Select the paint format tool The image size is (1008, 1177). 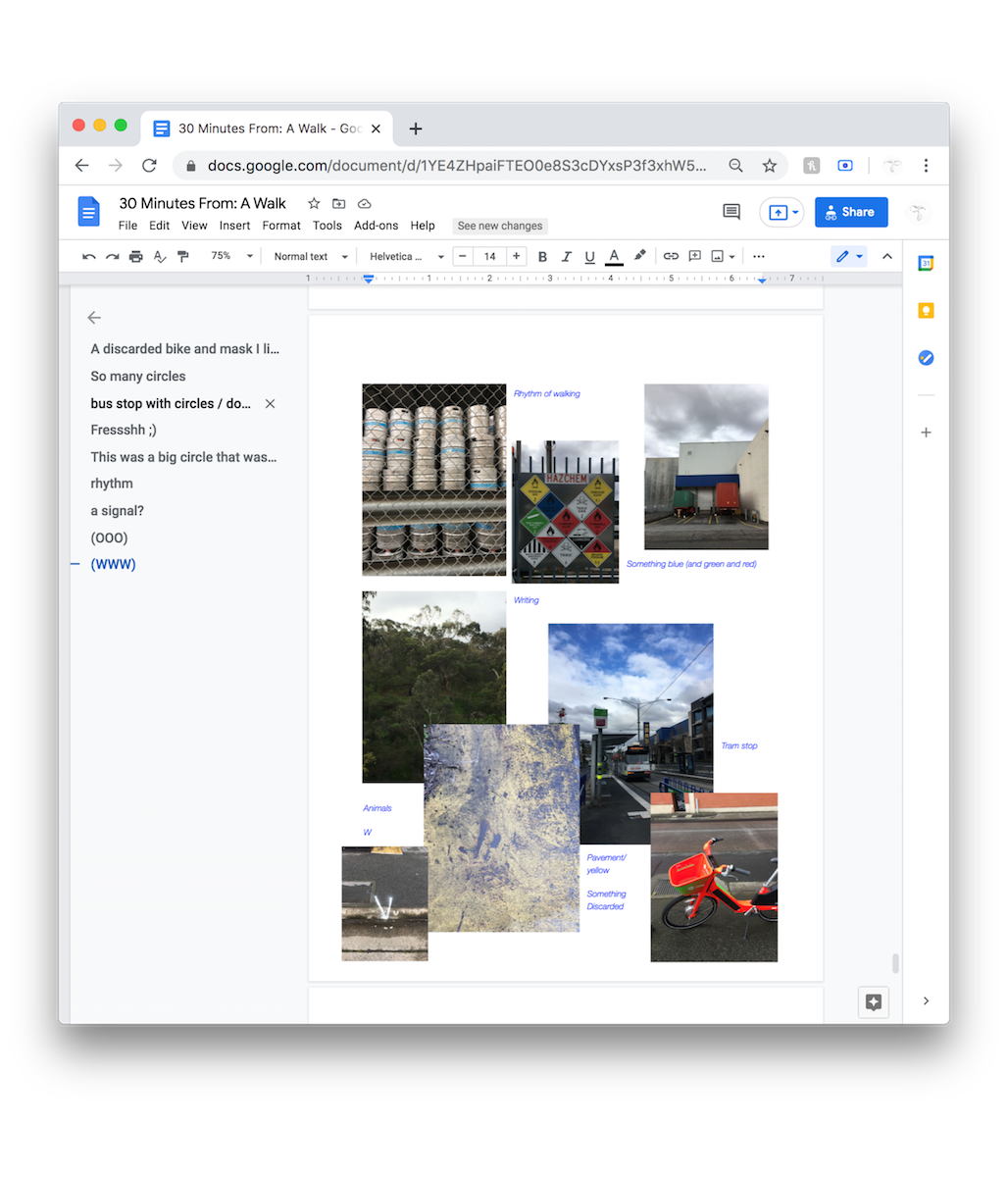pos(182,257)
